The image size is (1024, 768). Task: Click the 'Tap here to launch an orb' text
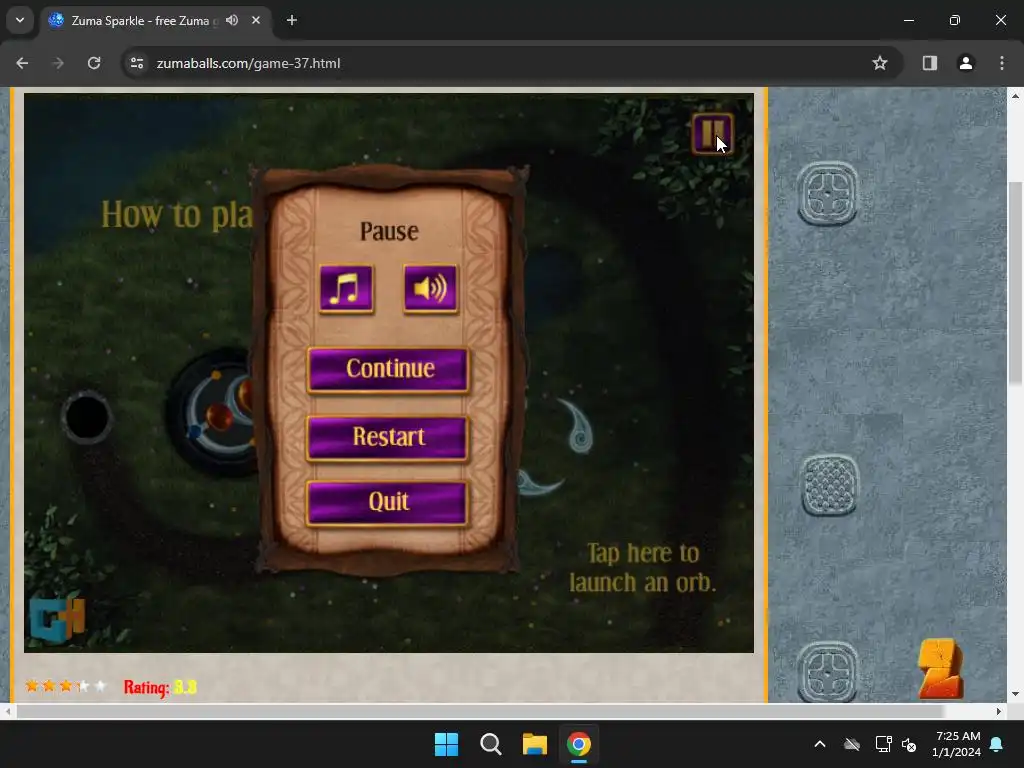click(x=643, y=568)
